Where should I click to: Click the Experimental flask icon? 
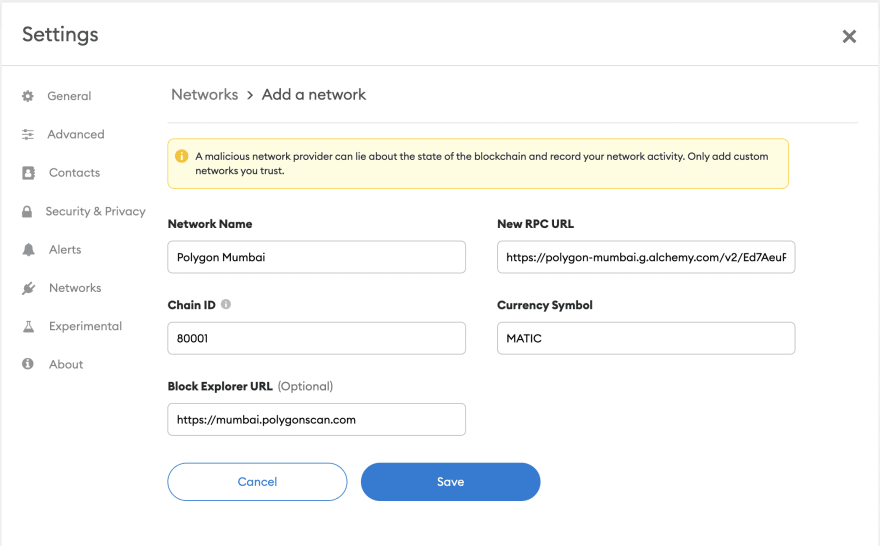pyautogui.click(x=28, y=326)
